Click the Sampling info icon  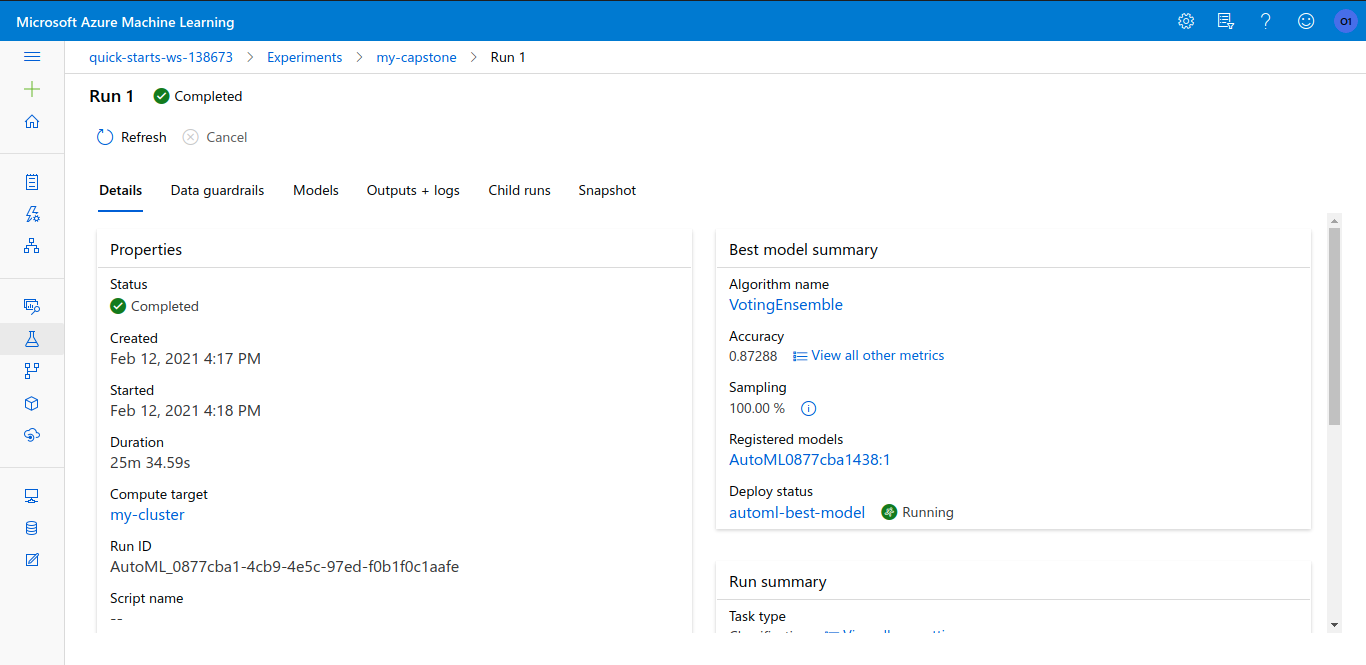(x=810, y=408)
